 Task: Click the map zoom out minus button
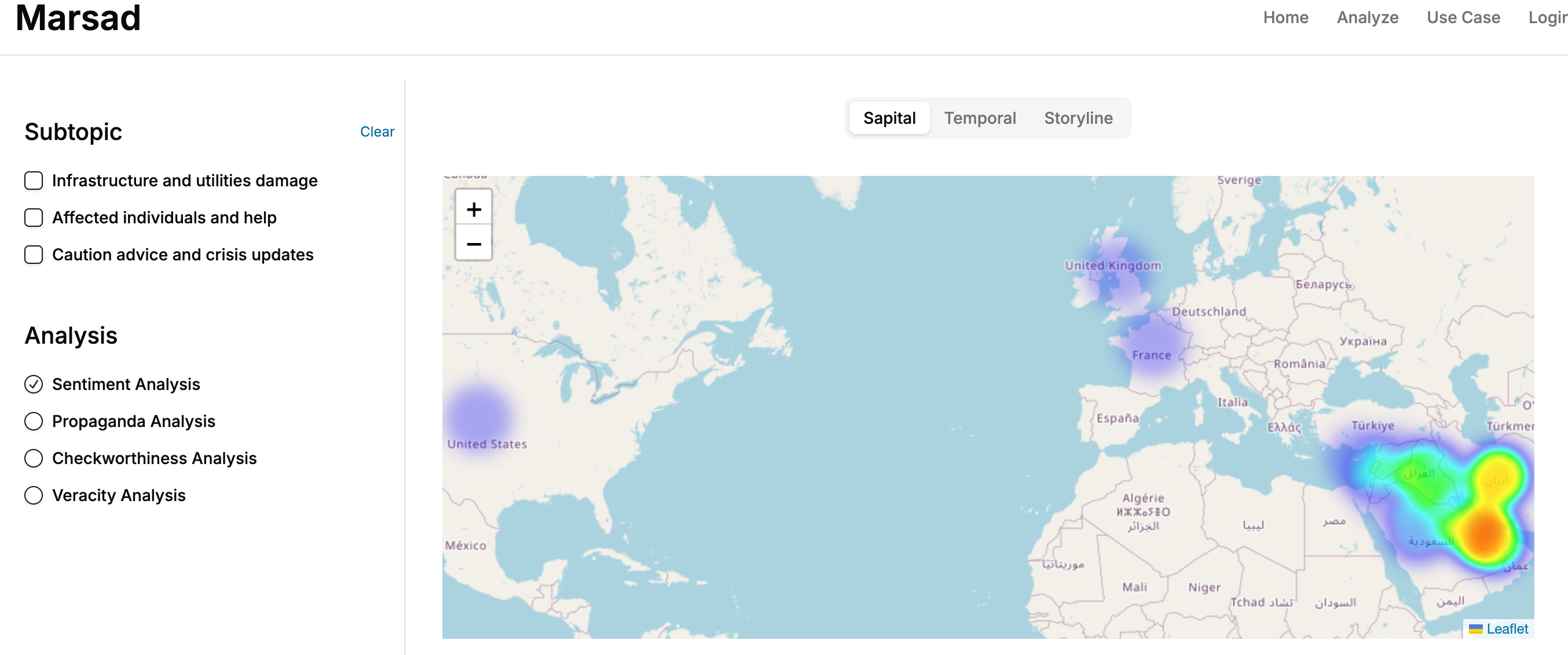point(474,244)
